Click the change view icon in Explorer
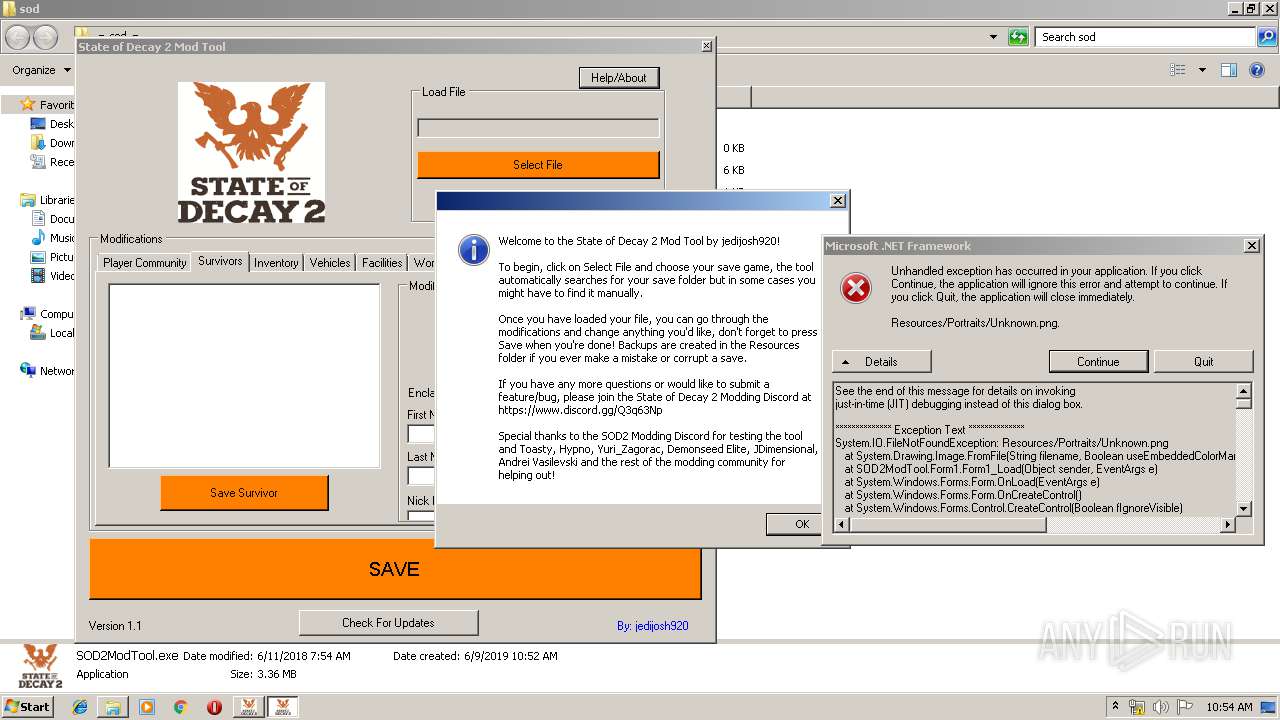The width and height of the screenshot is (1280, 720). point(1178,70)
